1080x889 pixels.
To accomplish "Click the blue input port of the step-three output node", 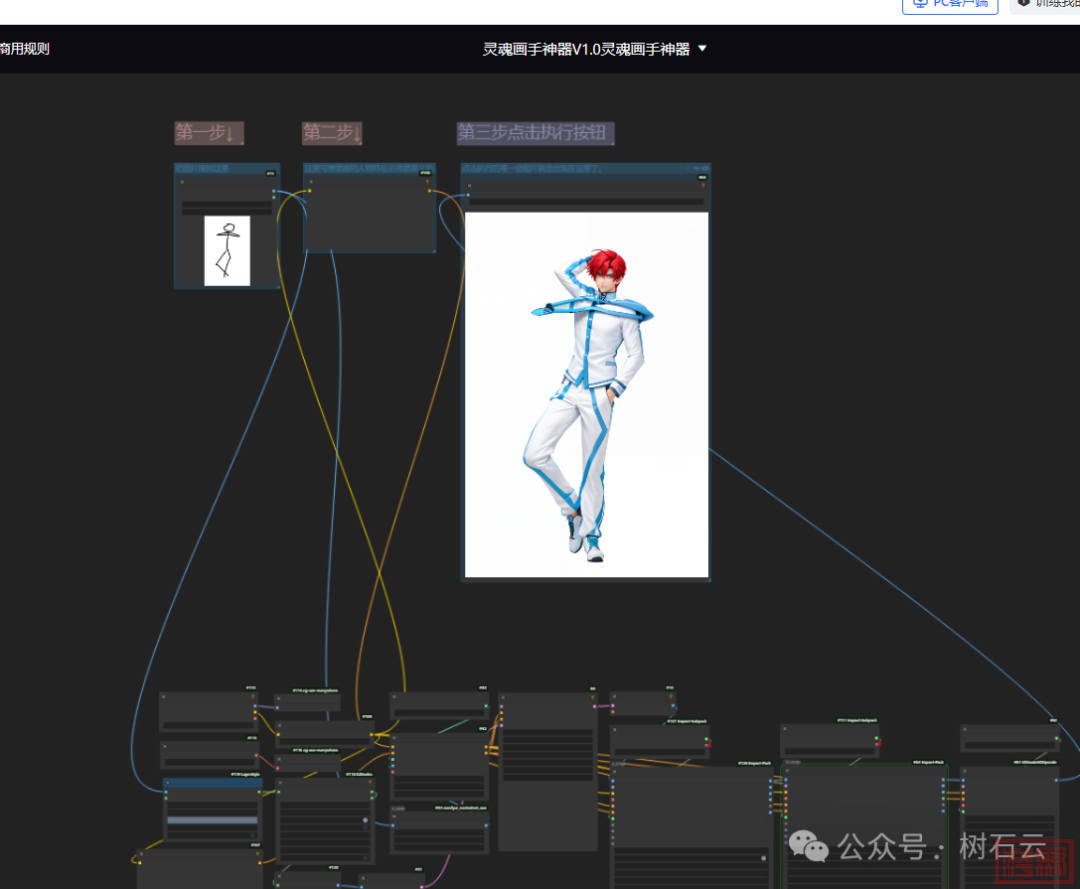I will 468,195.
